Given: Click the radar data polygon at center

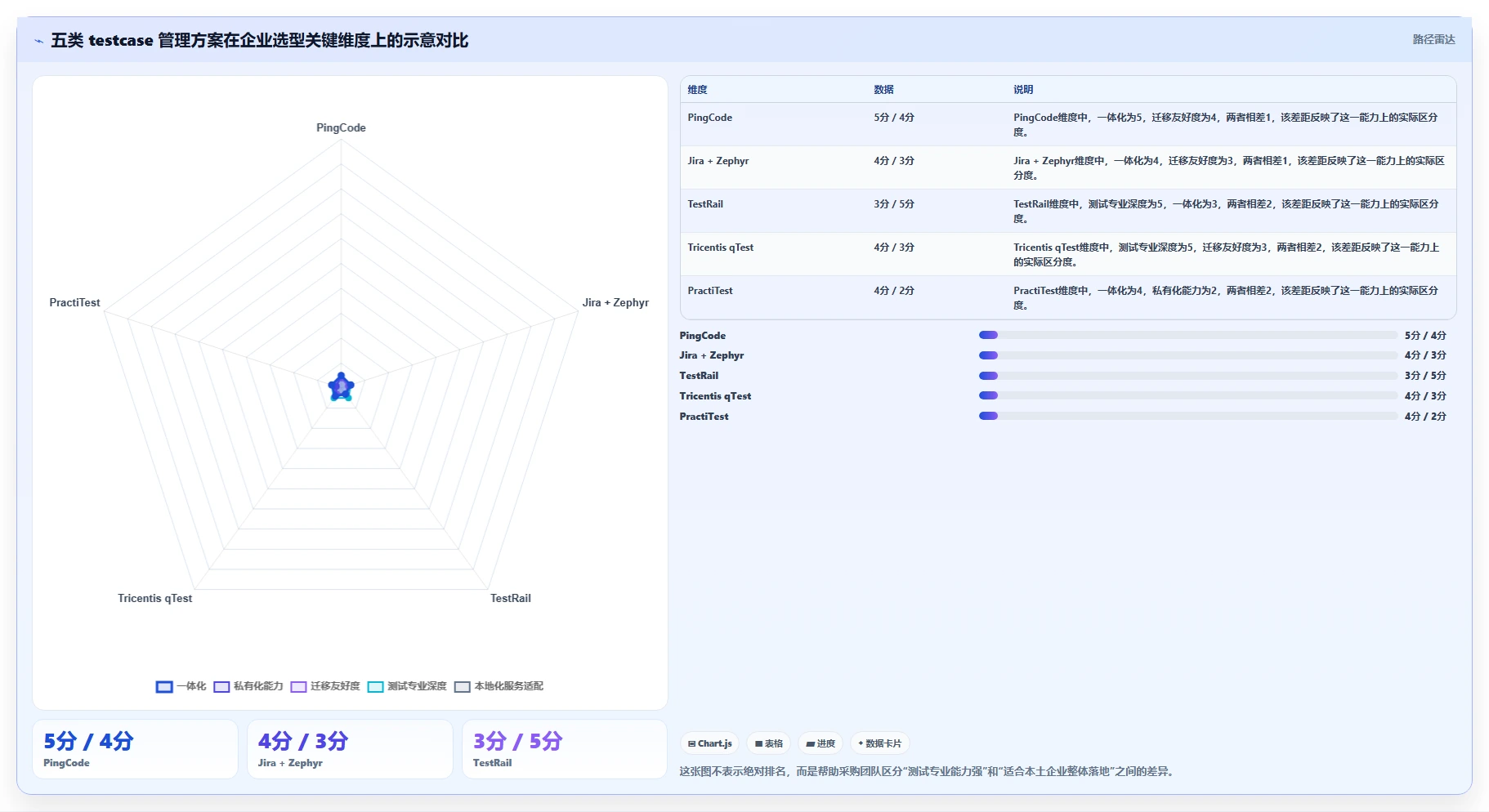Looking at the screenshot, I should pos(341,387).
